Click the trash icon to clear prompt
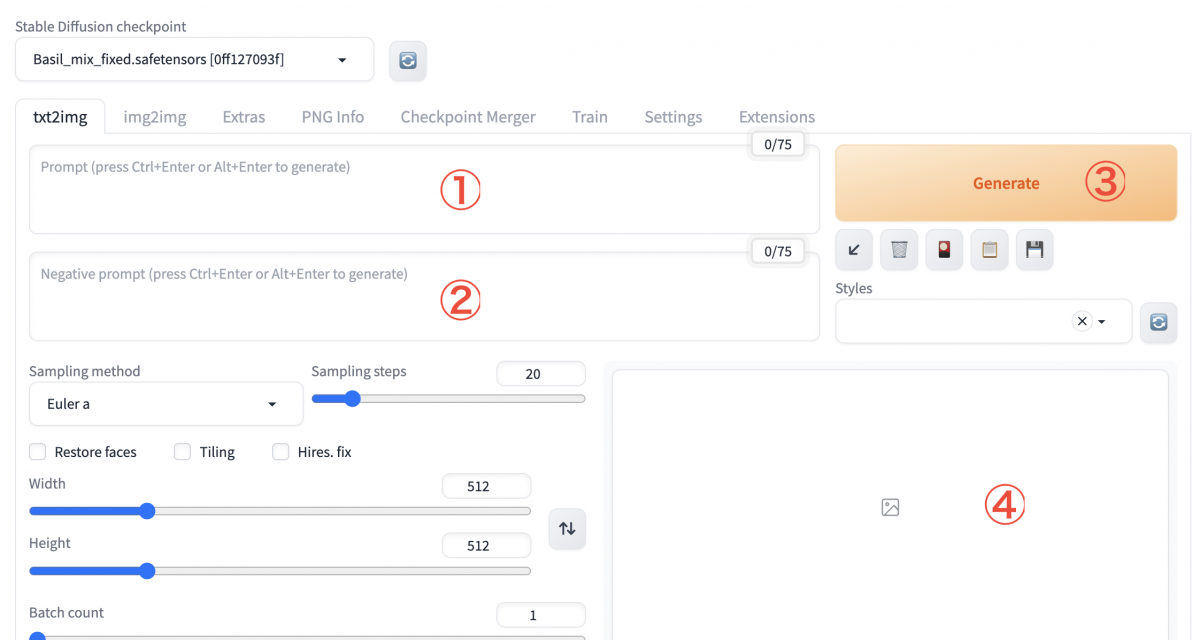This screenshot has width=1200, height=640. point(899,250)
